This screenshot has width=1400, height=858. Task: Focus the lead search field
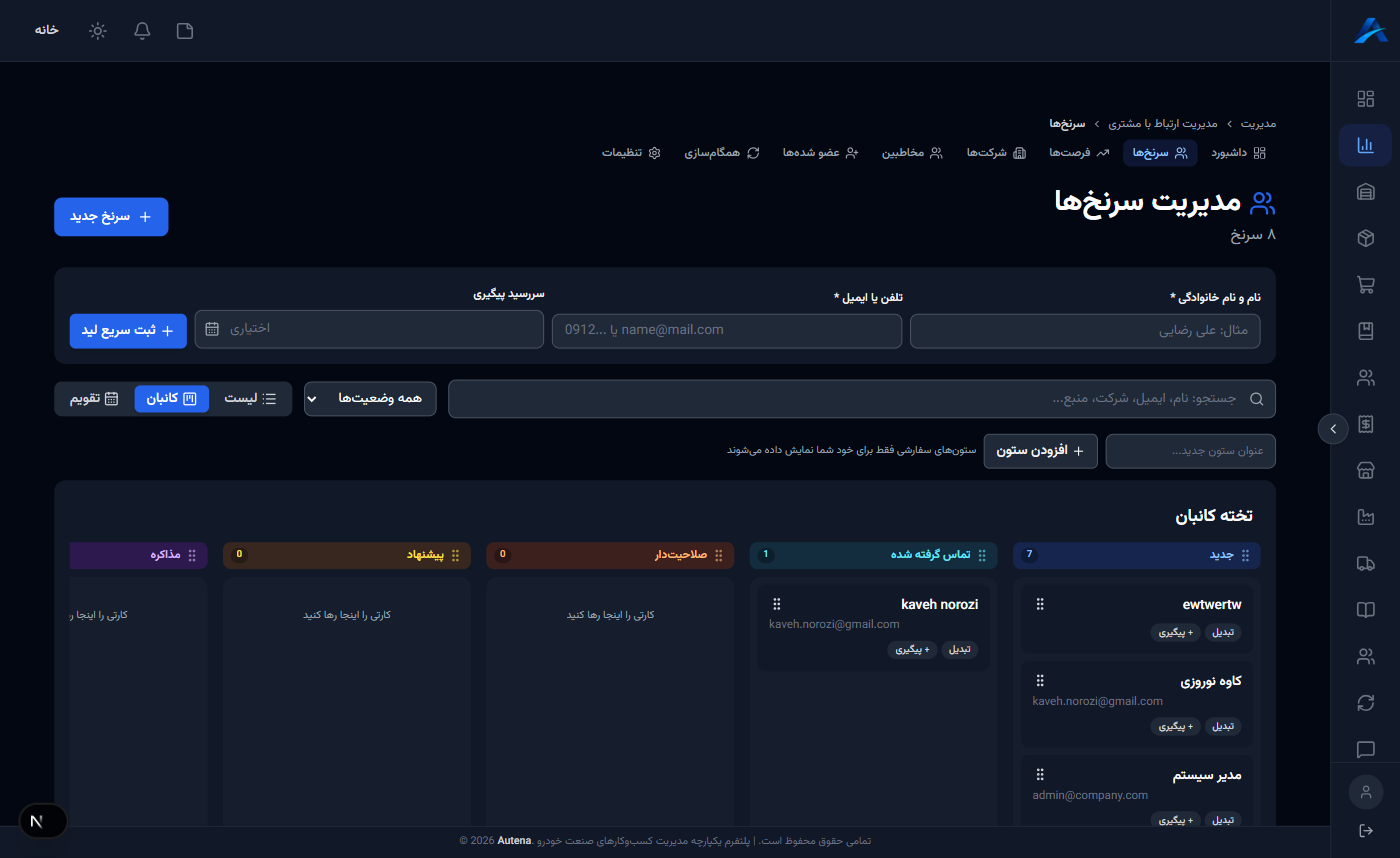[862, 398]
